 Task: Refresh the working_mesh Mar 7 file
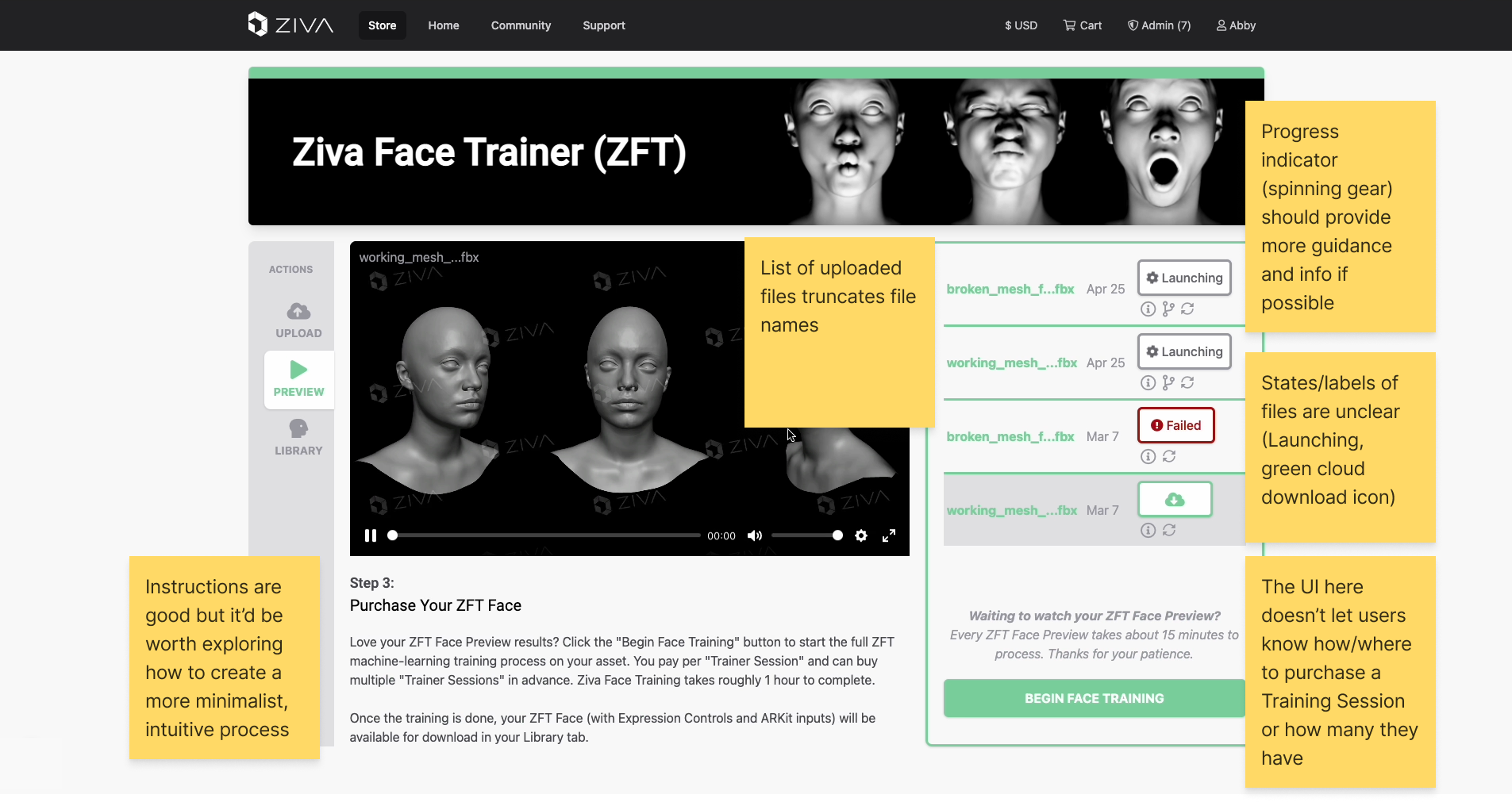(x=1169, y=531)
